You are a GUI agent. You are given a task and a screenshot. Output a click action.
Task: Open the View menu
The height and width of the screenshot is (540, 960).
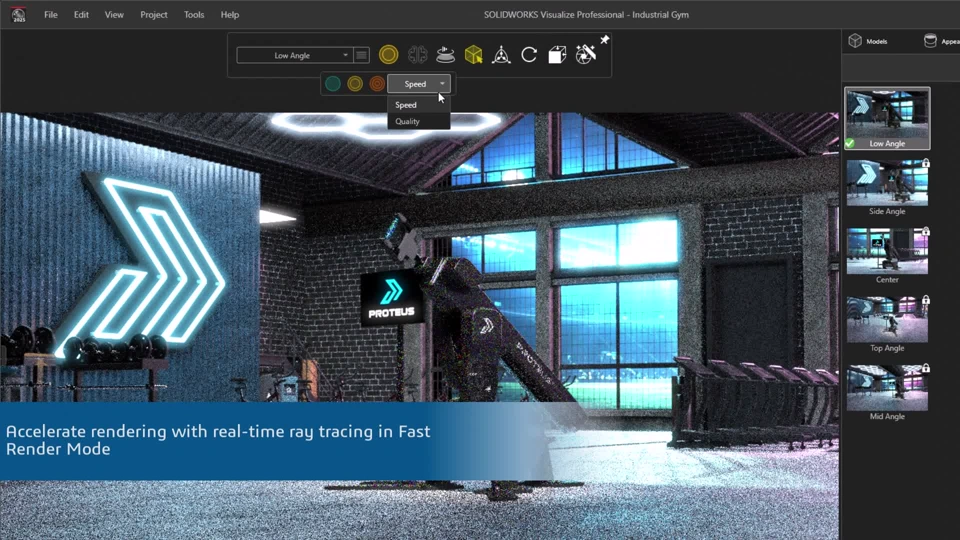tap(114, 15)
